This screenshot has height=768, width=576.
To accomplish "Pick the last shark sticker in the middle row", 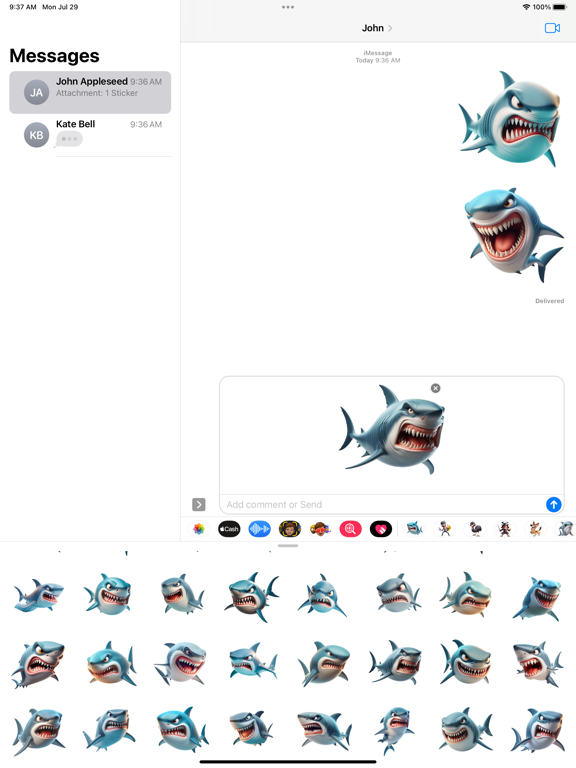I will click(x=538, y=664).
